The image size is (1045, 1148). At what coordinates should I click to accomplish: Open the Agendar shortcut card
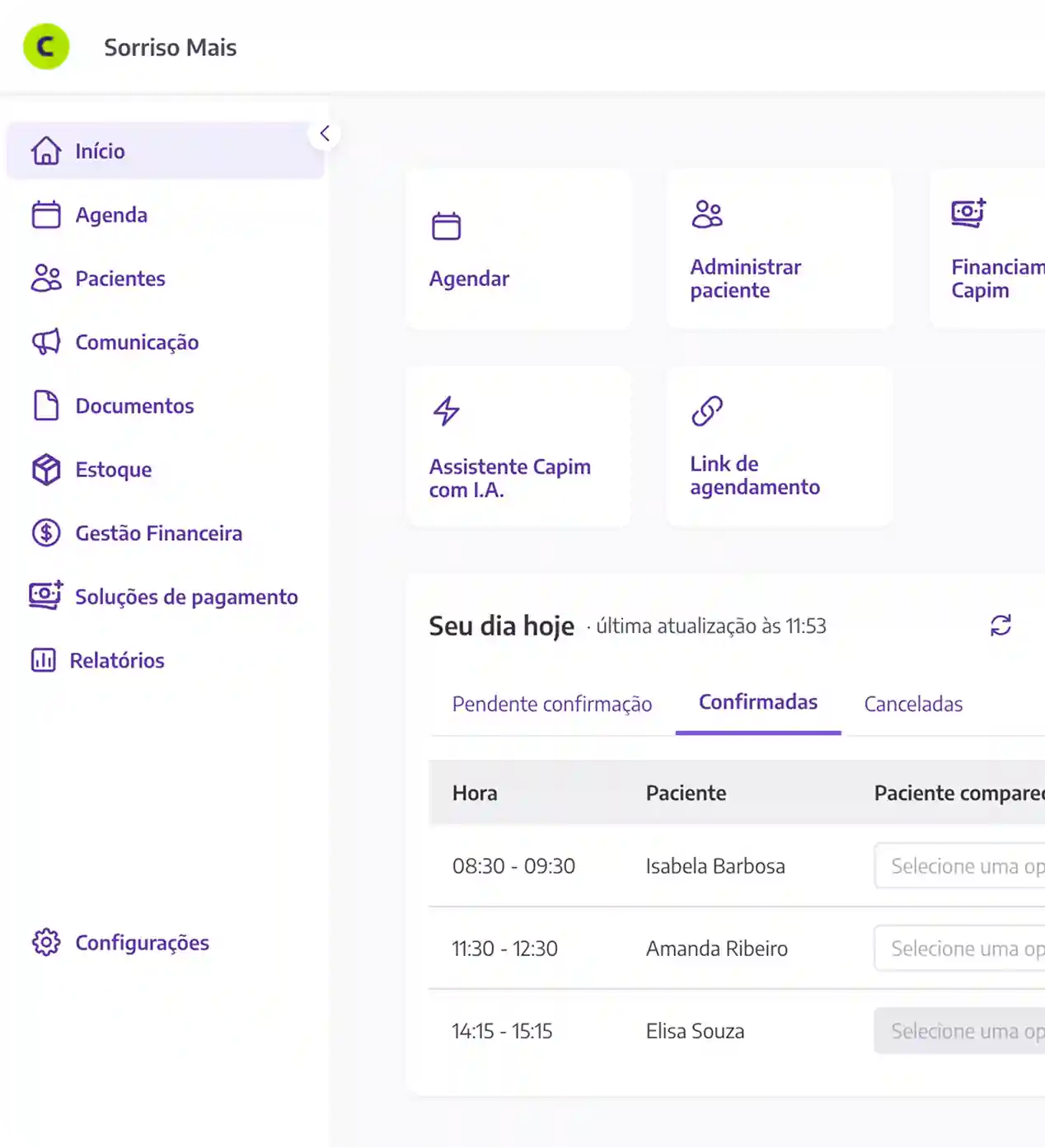[x=518, y=250]
